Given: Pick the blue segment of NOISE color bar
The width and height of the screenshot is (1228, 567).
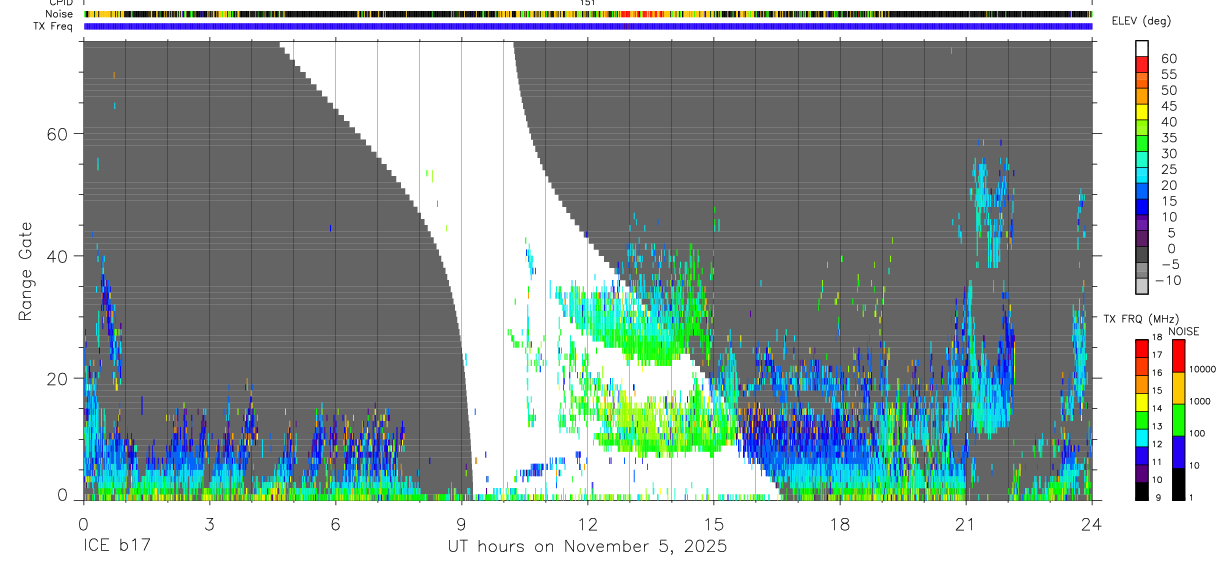Looking at the screenshot, I should tap(1178, 452).
